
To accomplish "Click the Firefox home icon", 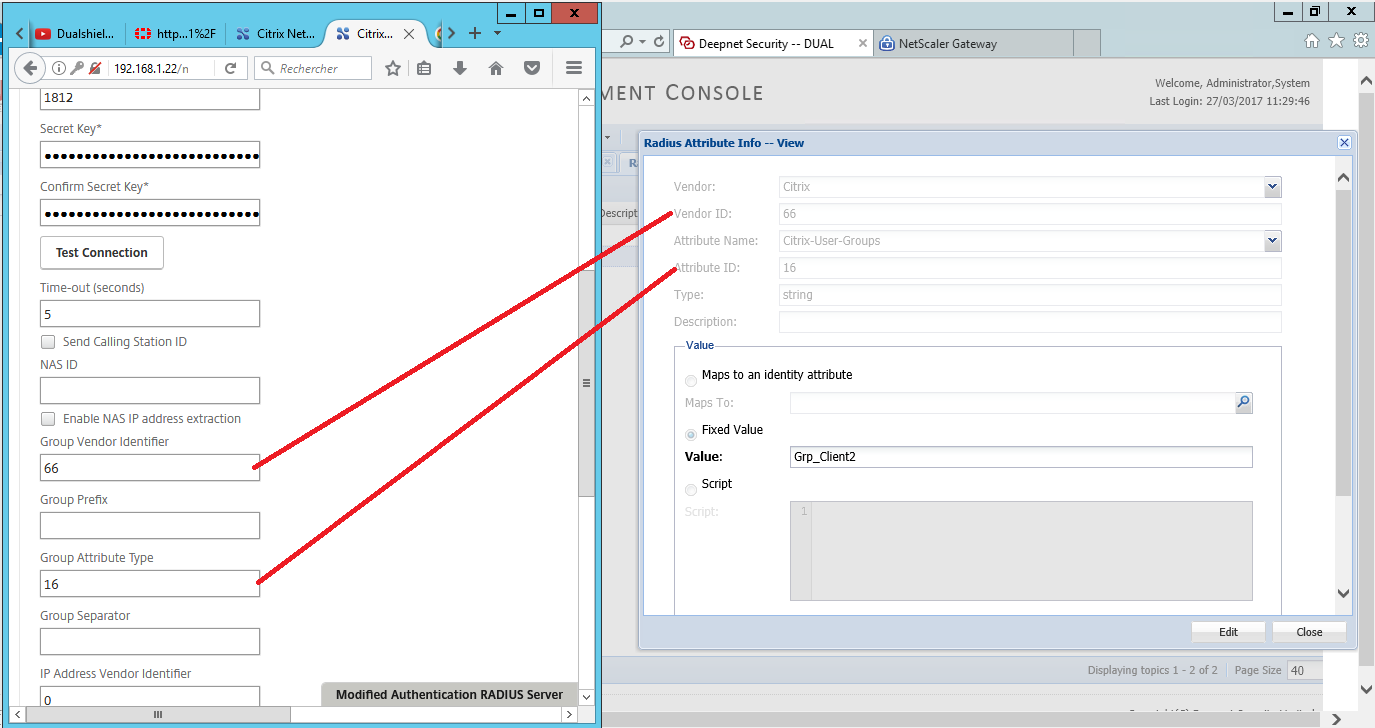I will pos(495,68).
